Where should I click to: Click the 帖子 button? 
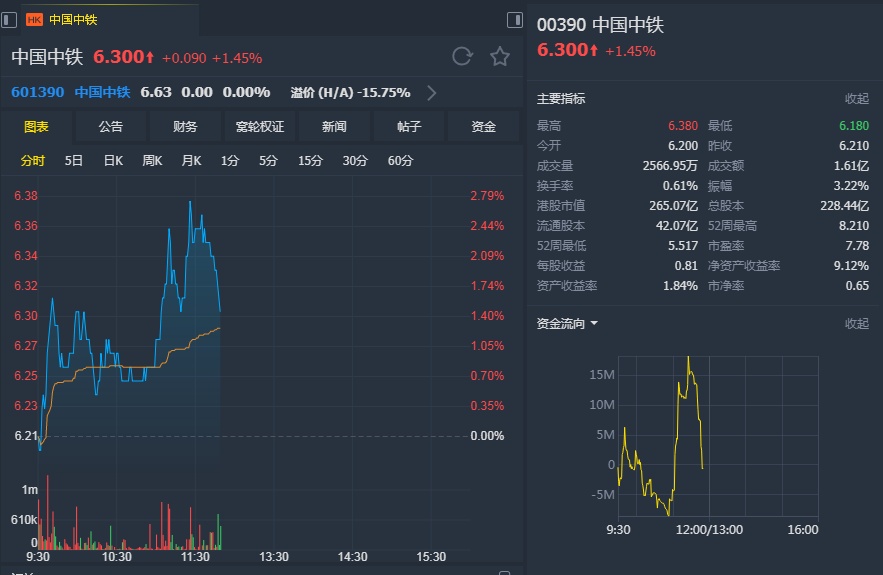tap(409, 127)
